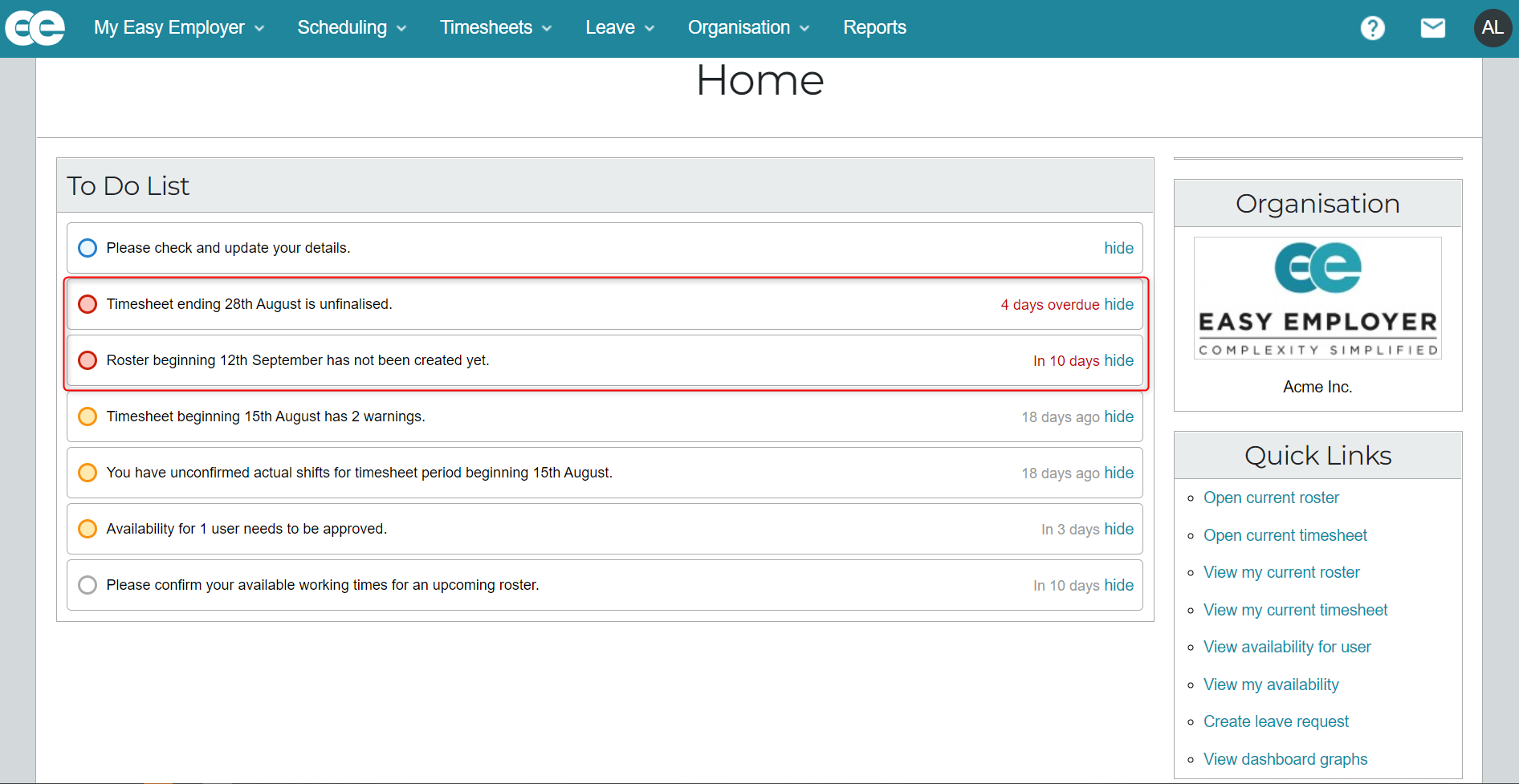Hide the unconfirmed actual shifts item
This screenshot has width=1519, height=784.
tap(1118, 473)
